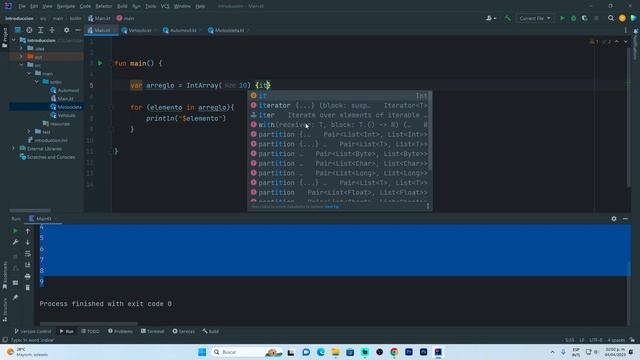Image resolution: width=640 pixels, height=360 pixels.
Task: Open the Project panel settings gear
Action: tap(67, 30)
